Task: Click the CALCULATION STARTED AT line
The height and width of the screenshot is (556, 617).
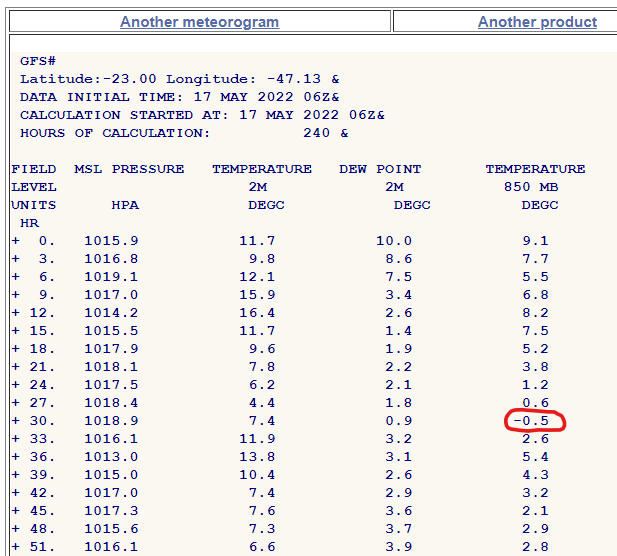Action: [202, 115]
